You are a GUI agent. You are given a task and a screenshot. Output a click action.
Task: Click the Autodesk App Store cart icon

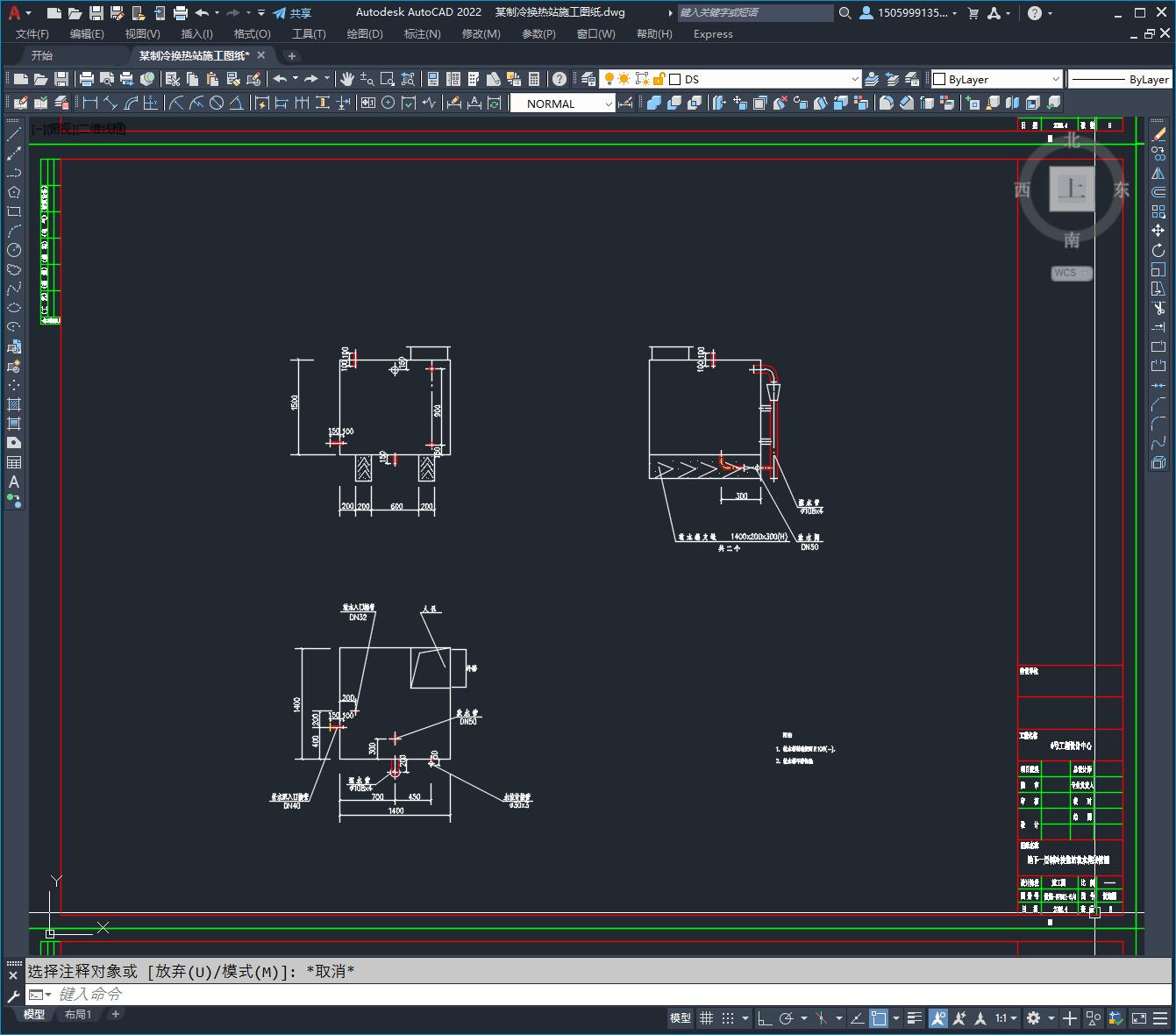pyautogui.click(x=973, y=13)
